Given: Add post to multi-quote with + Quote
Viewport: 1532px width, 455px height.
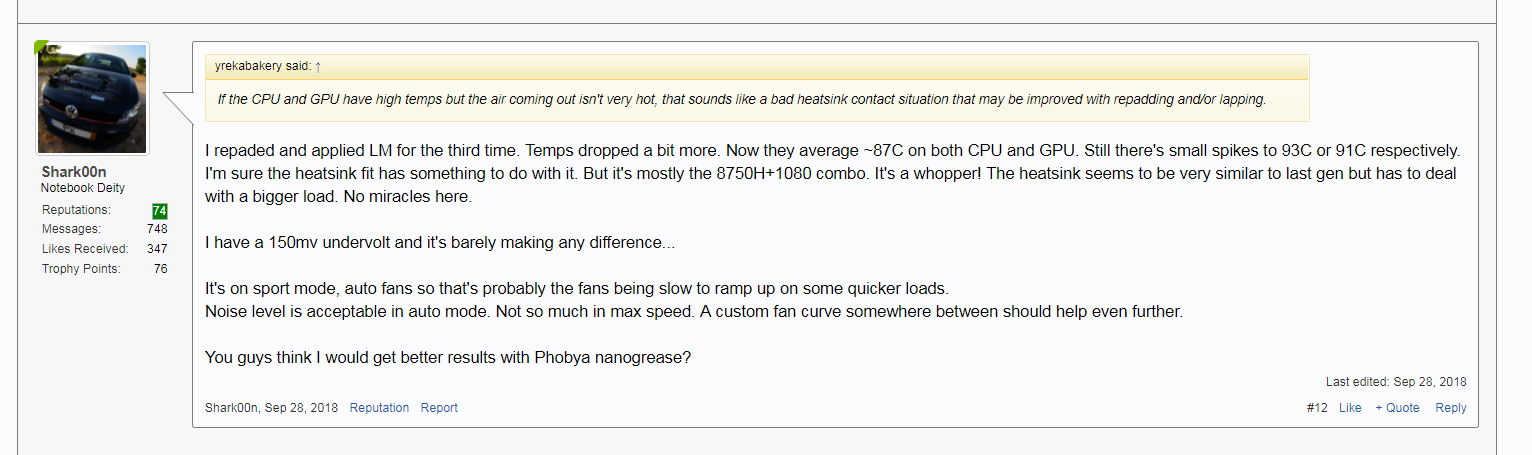Looking at the screenshot, I should click(1397, 408).
